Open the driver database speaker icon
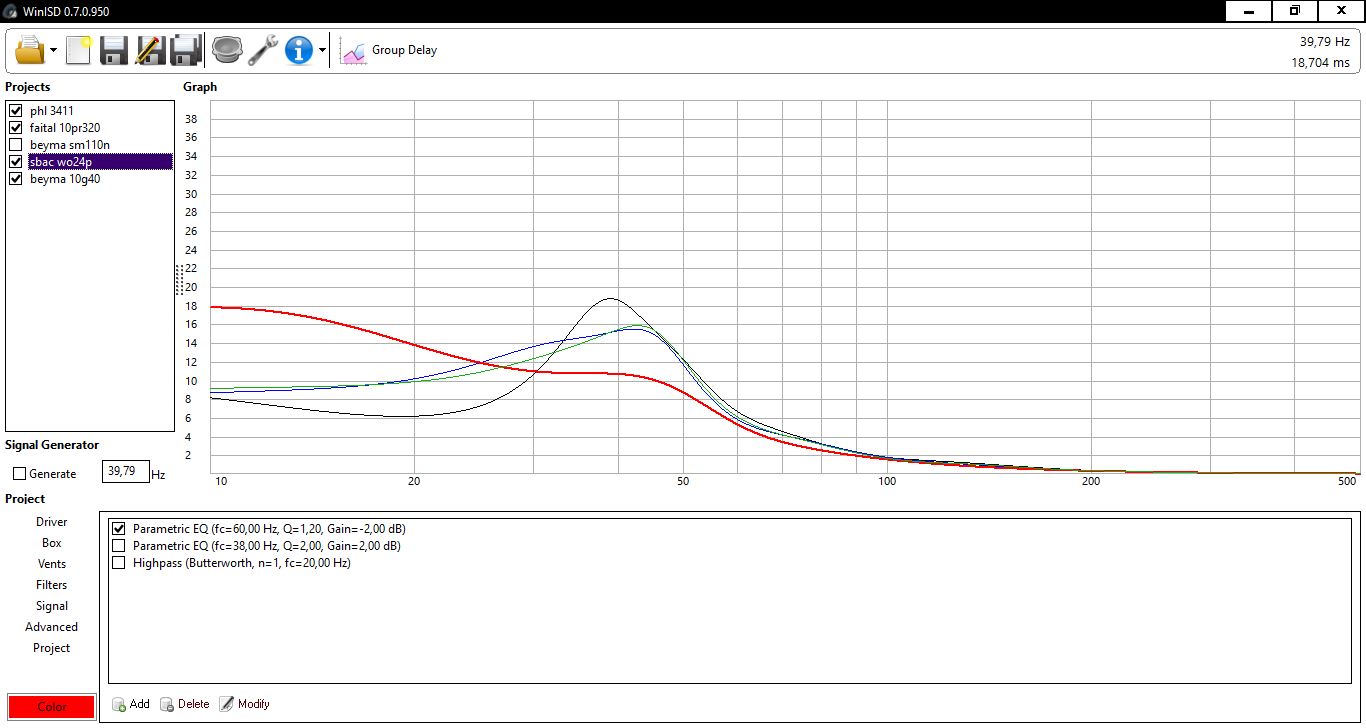Image resolution: width=1366 pixels, height=728 pixels. tap(228, 50)
